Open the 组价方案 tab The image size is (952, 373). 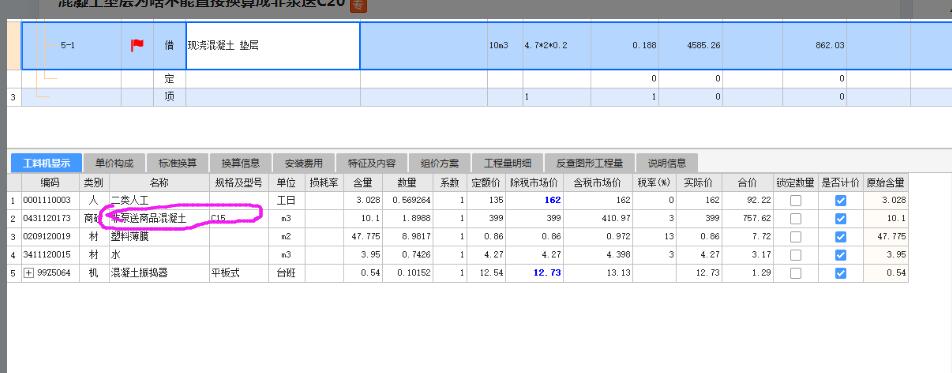(440, 163)
